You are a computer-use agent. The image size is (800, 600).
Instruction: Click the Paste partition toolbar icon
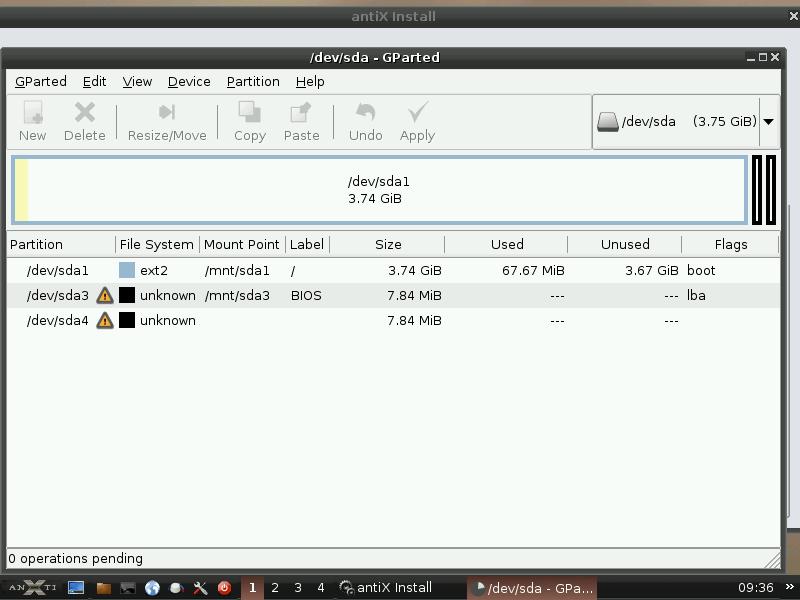pyautogui.click(x=301, y=112)
